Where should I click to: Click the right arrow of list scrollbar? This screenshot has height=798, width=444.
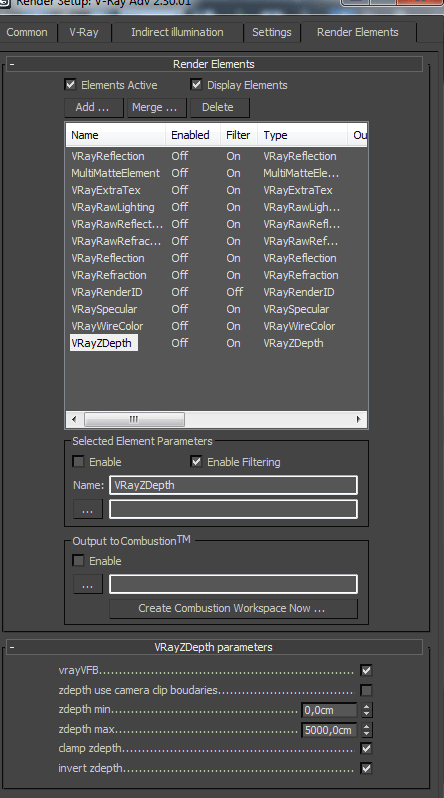358,419
